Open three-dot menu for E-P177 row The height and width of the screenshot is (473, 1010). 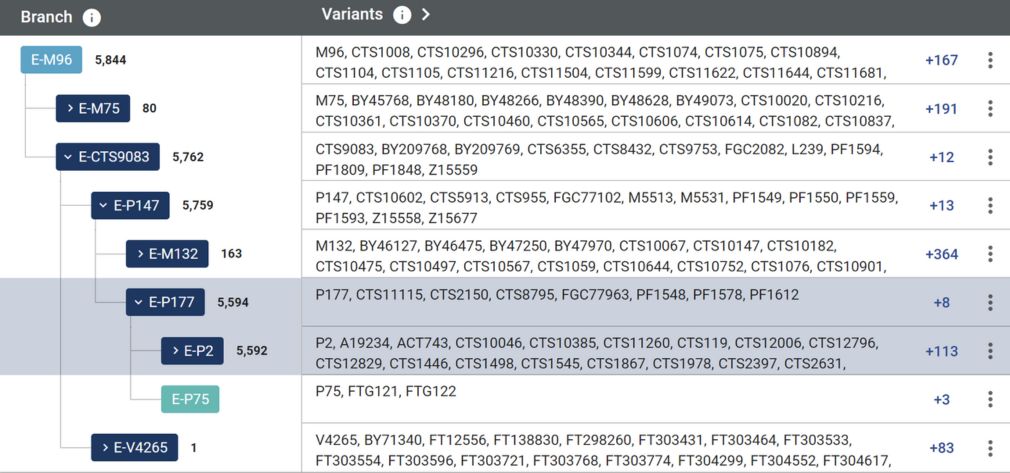click(990, 302)
